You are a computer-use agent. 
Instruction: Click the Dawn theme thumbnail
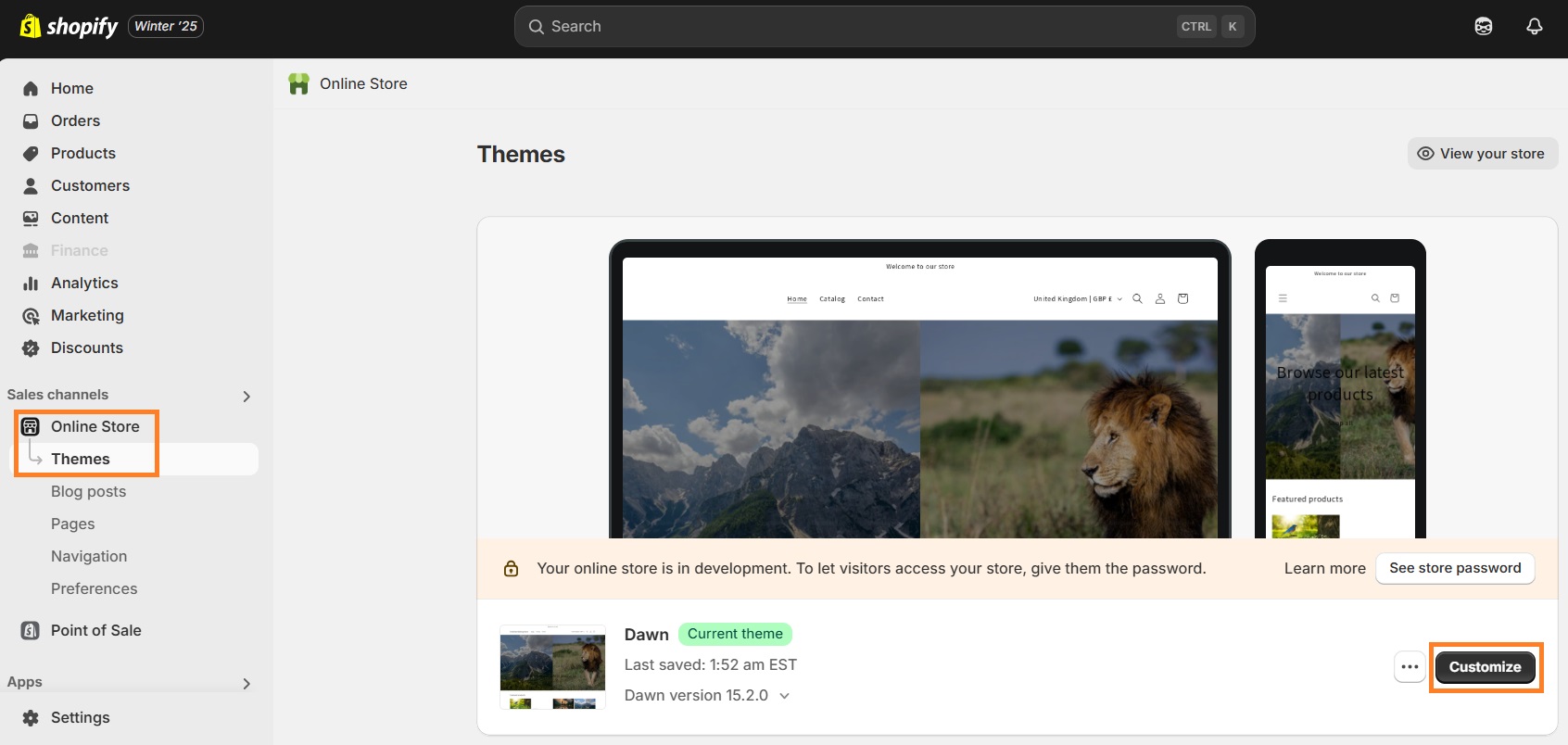pyautogui.click(x=552, y=667)
